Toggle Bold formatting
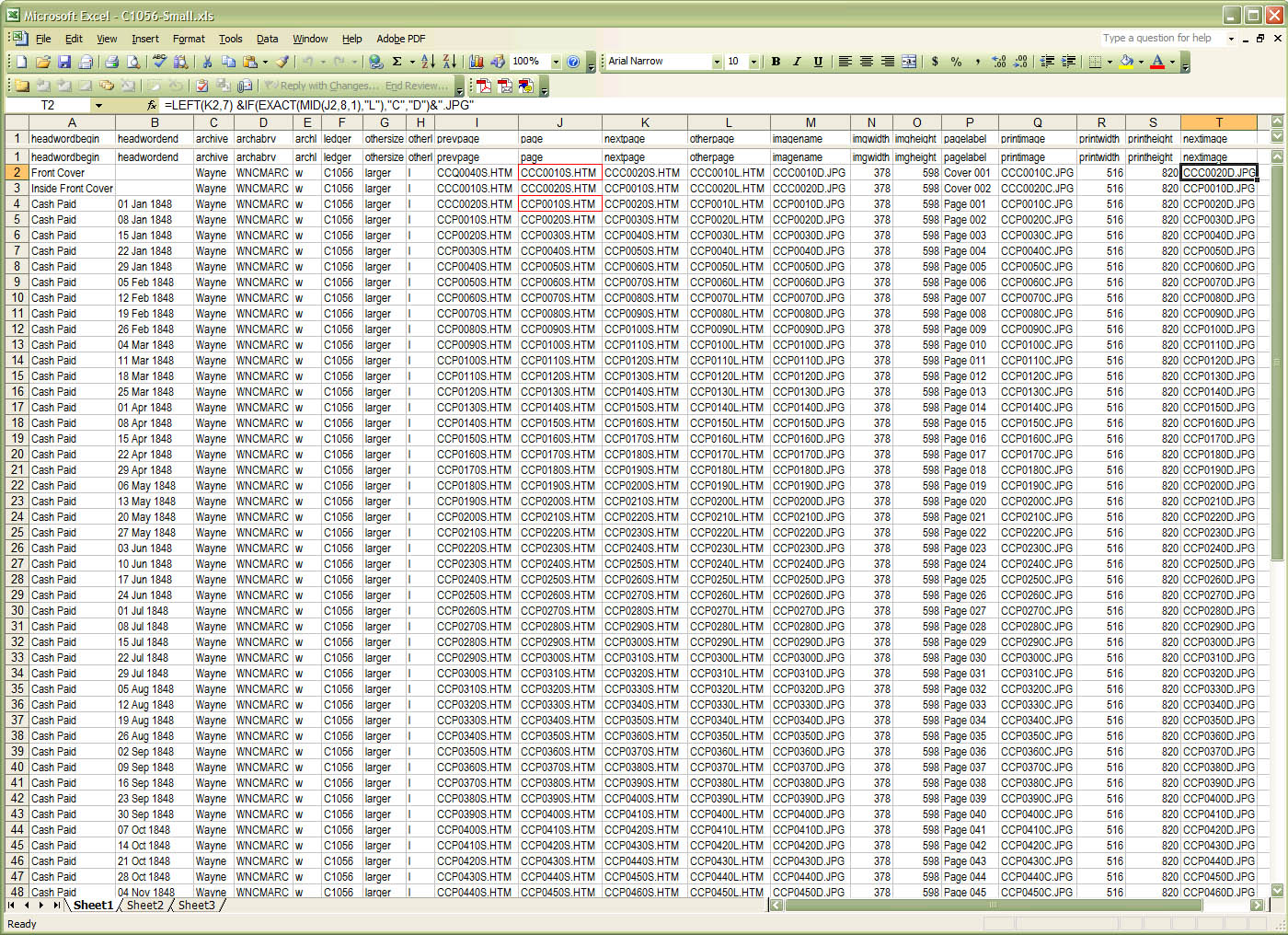The image size is (1288, 935). click(x=776, y=62)
